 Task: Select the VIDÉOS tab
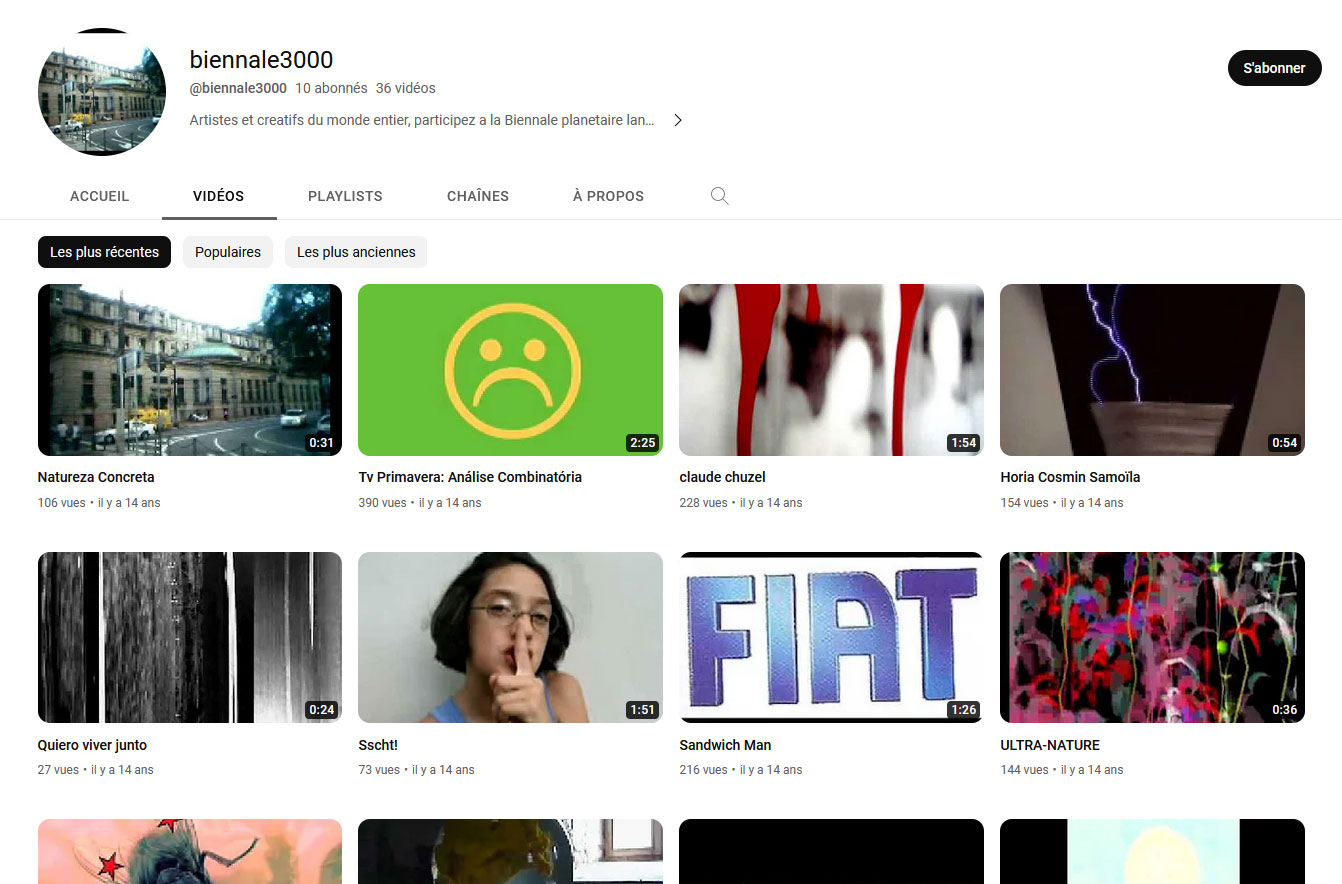coord(219,196)
